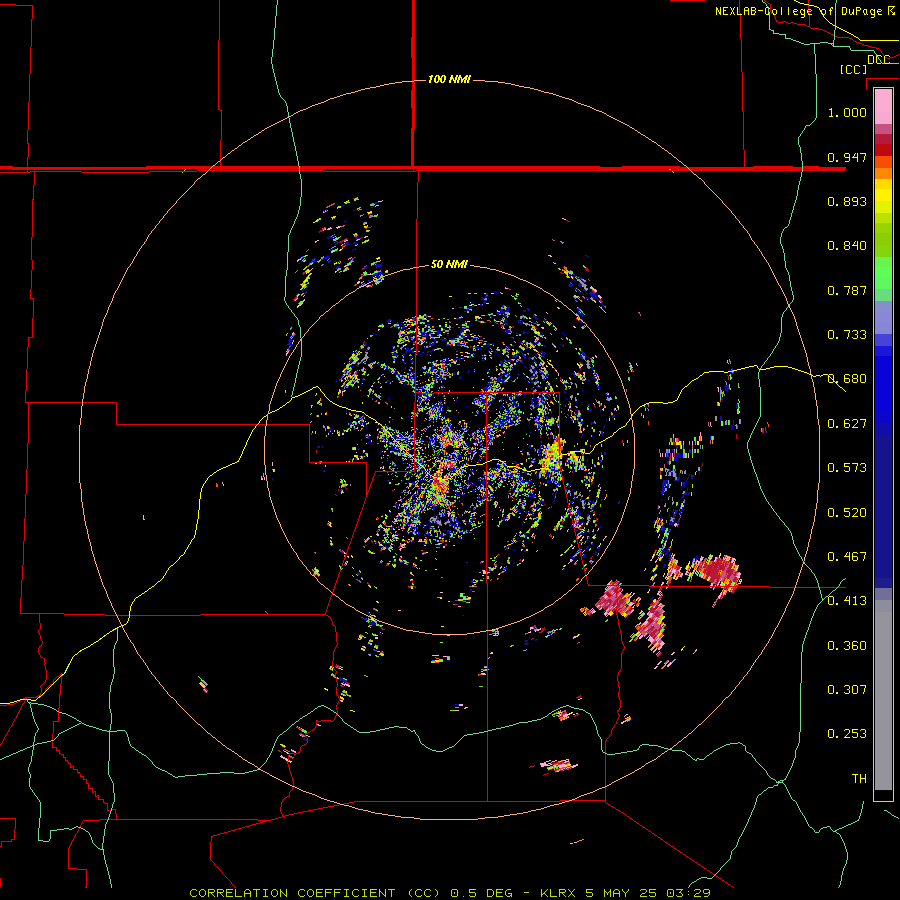This screenshot has width=900, height=900.
Task: Select the 0.947 value on color scale
Action: tap(847, 157)
